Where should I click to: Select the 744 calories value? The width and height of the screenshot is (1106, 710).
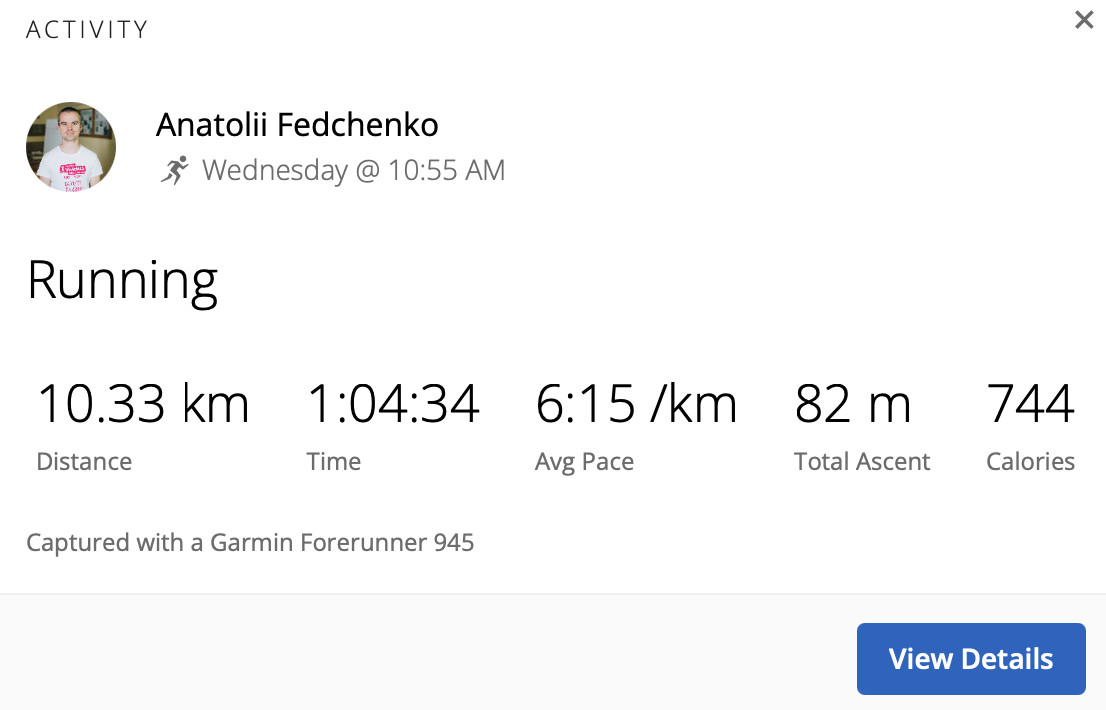[1031, 404]
